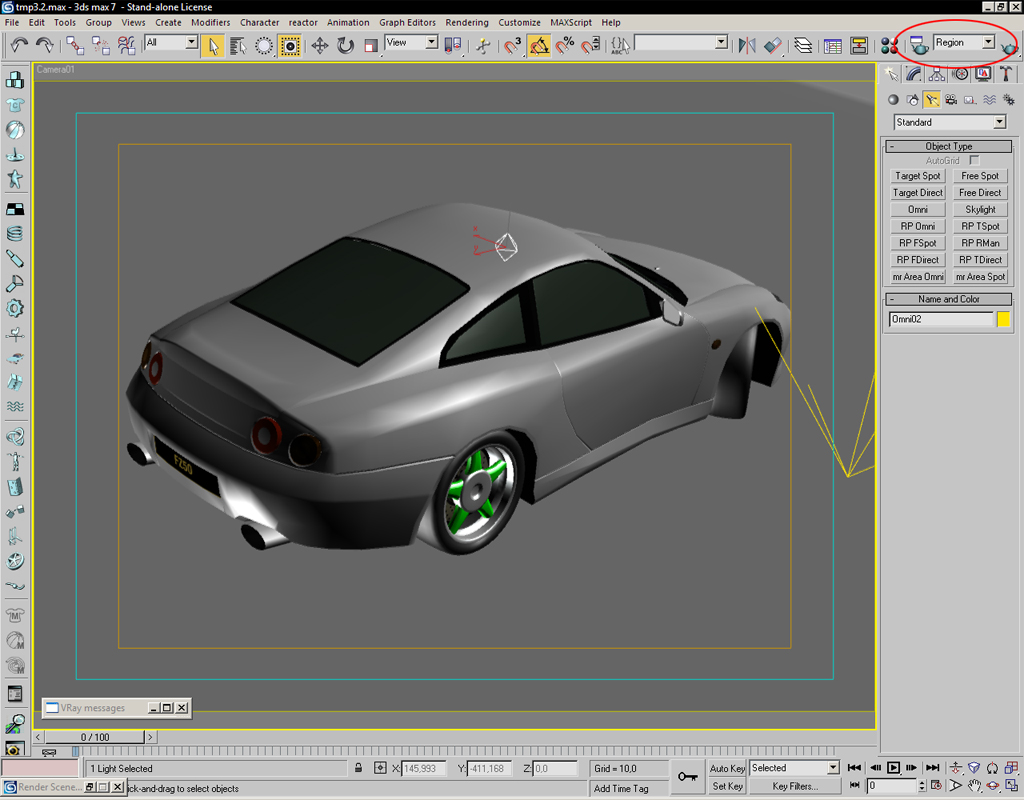The image size is (1024, 800).
Task: Enable the AutoGrid checkbox
Action: coord(974,160)
